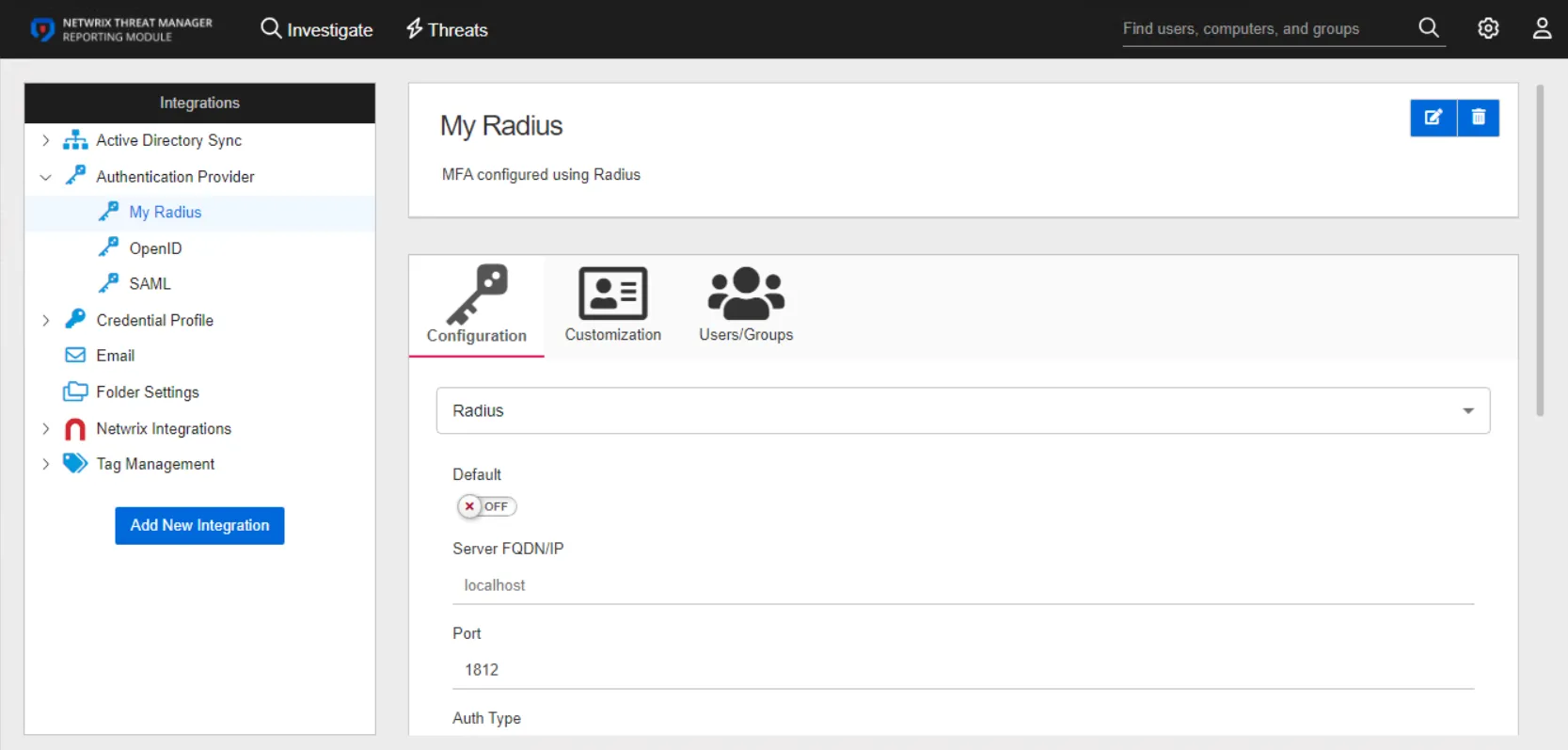Switch to the Users/Groups tab
The width and height of the screenshot is (1568, 750).
(x=746, y=306)
